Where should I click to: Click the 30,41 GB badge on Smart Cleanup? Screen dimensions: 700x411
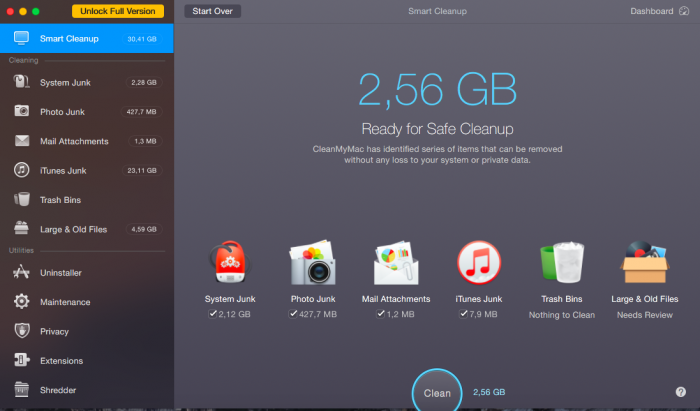(142, 39)
